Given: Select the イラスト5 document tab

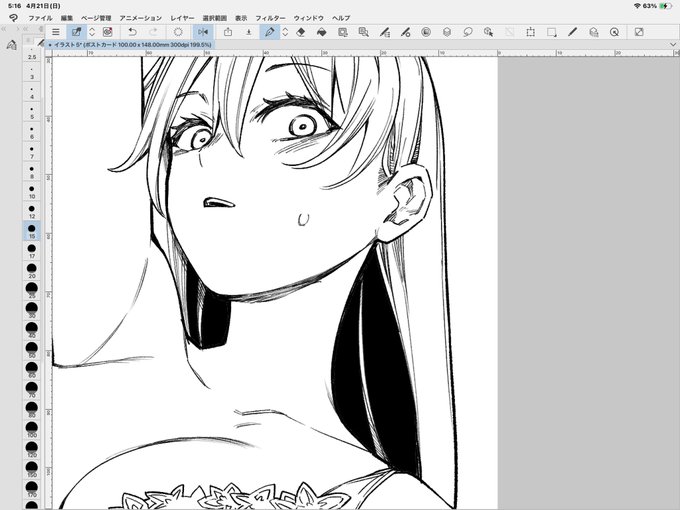Looking at the screenshot, I should coord(130,44).
